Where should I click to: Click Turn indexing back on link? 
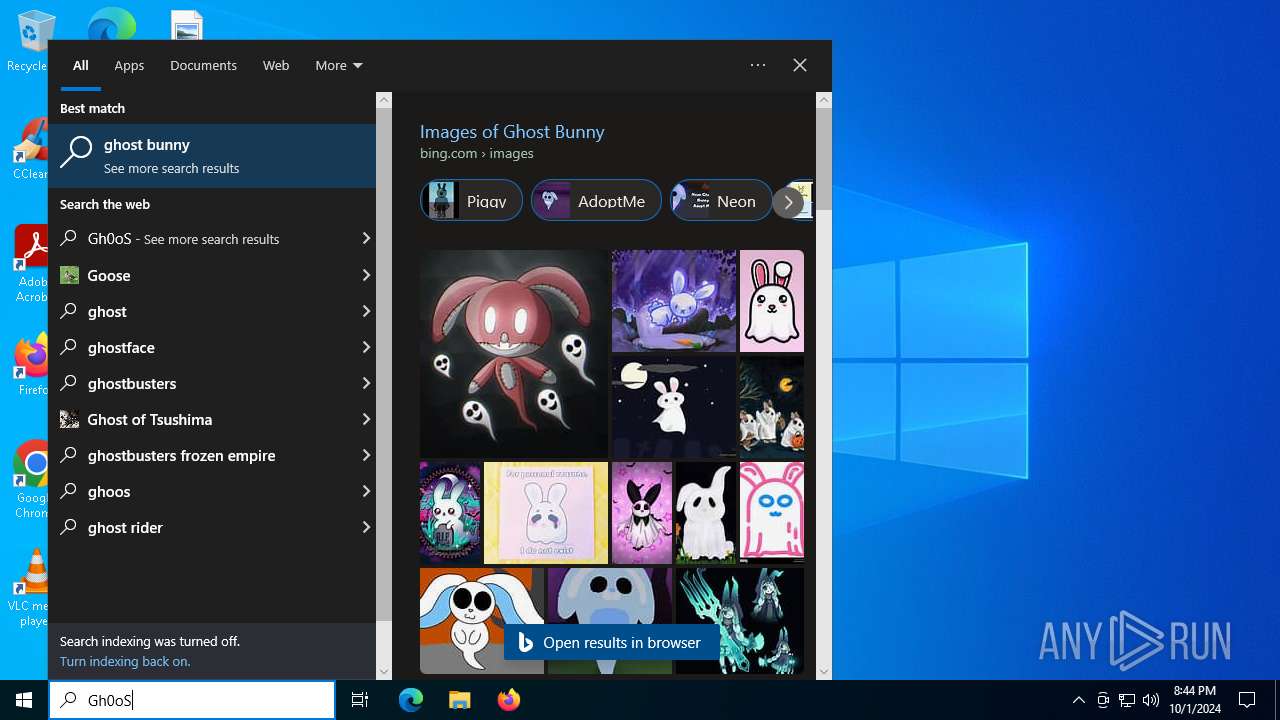(125, 661)
